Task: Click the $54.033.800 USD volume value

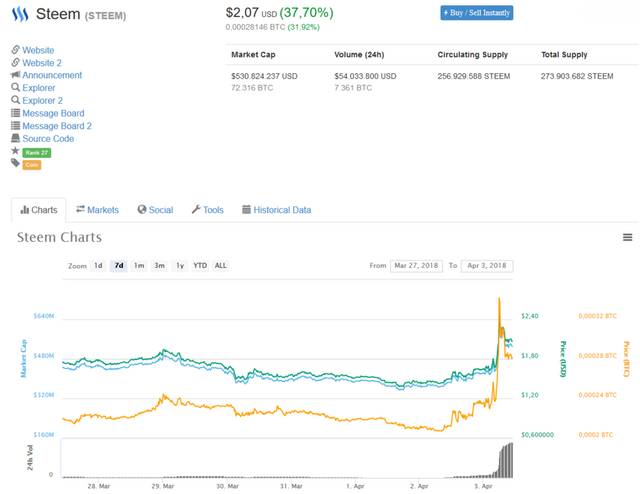Action: [365, 76]
